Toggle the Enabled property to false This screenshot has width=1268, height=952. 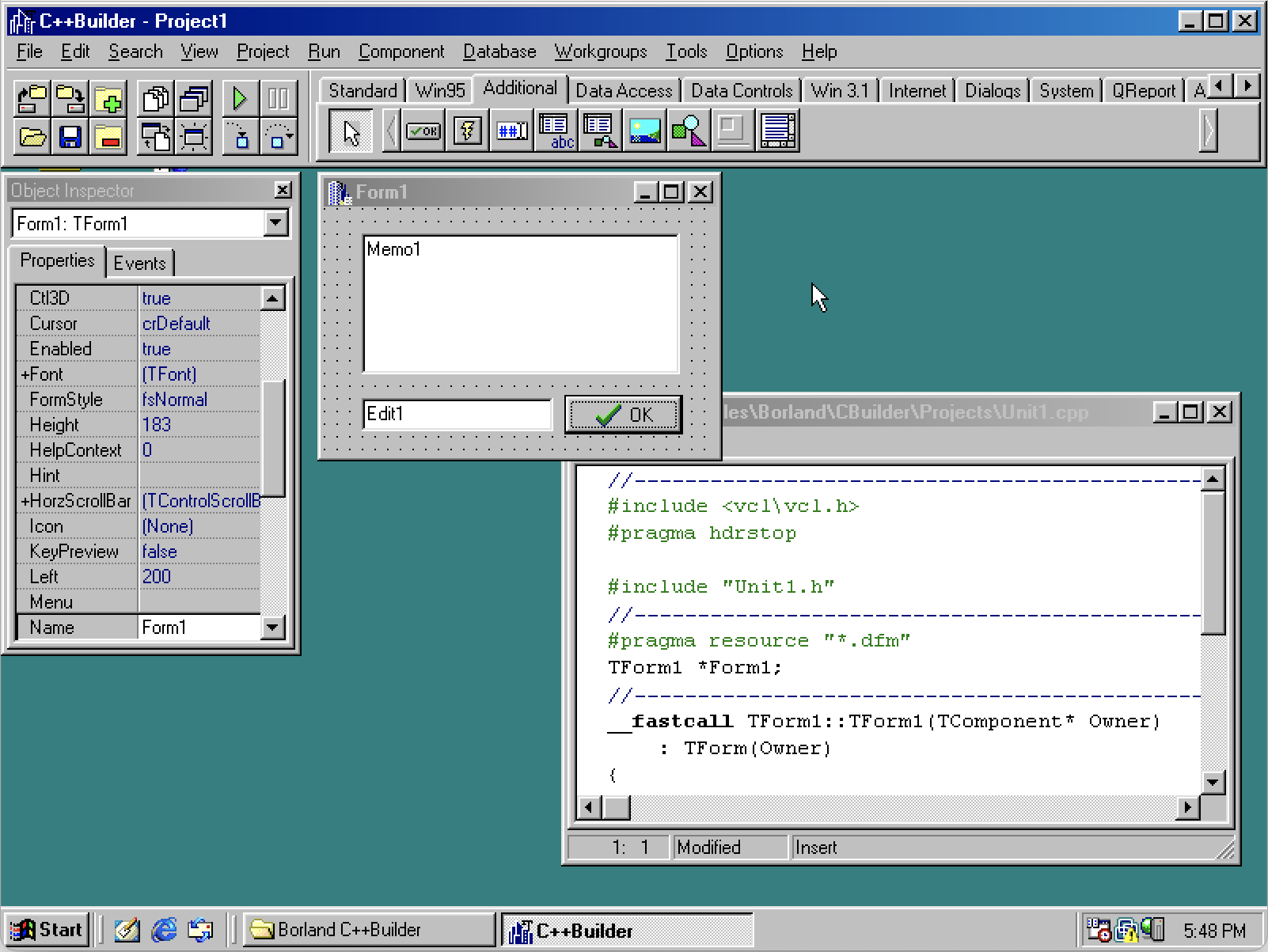click(156, 348)
